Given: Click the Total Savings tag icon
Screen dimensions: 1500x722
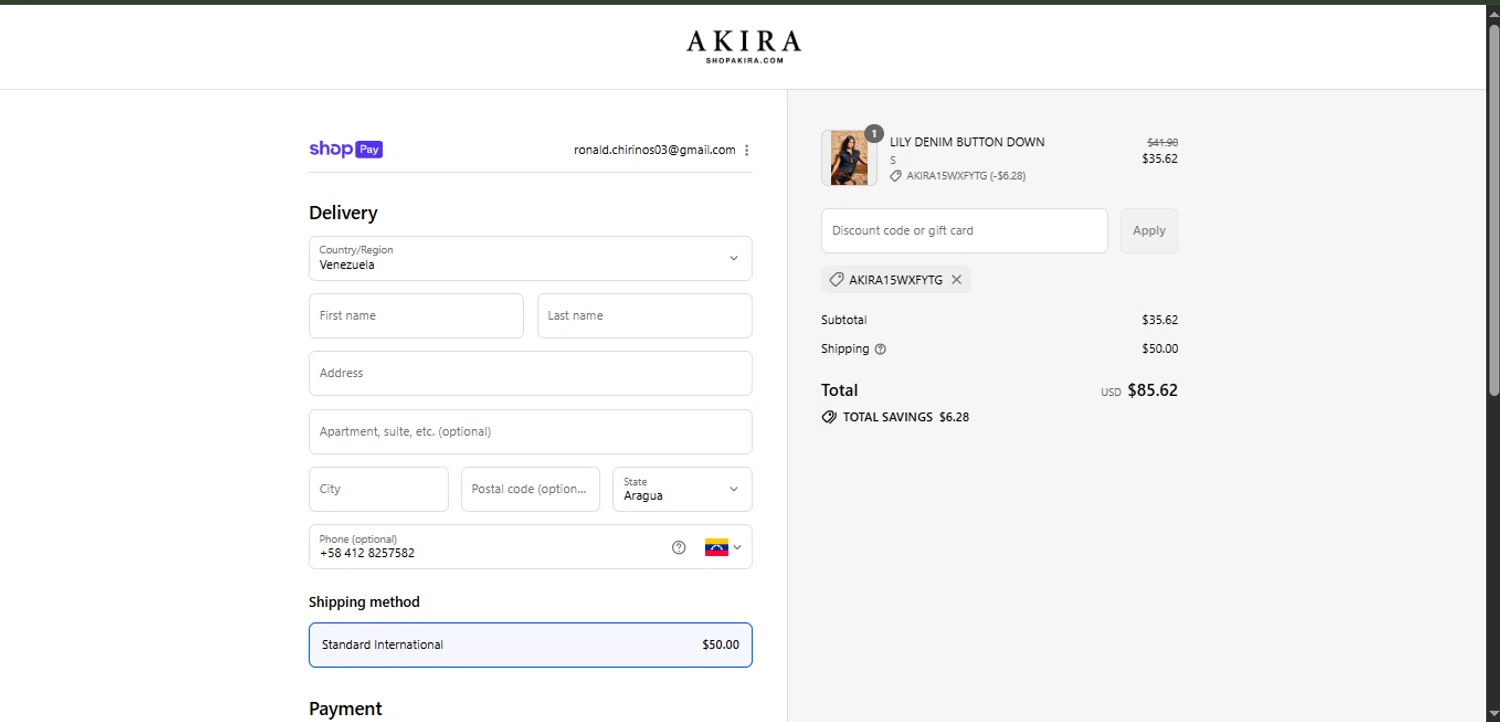Looking at the screenshot, I should (x=829, y=417).
